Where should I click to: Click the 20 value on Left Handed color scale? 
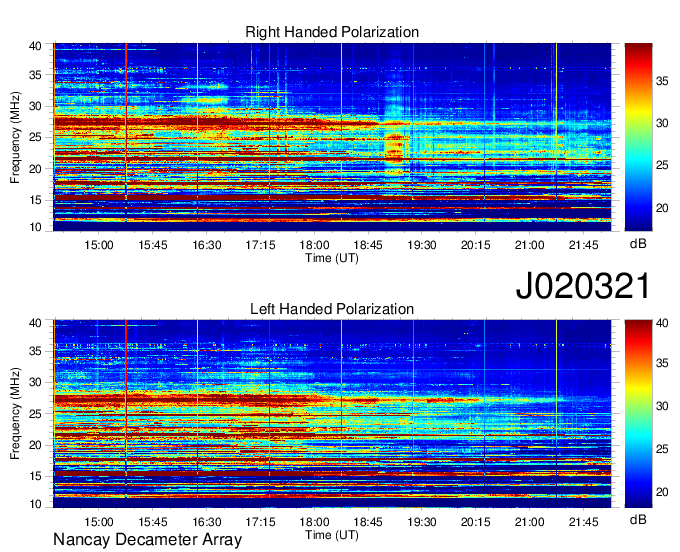pos(662,492)
